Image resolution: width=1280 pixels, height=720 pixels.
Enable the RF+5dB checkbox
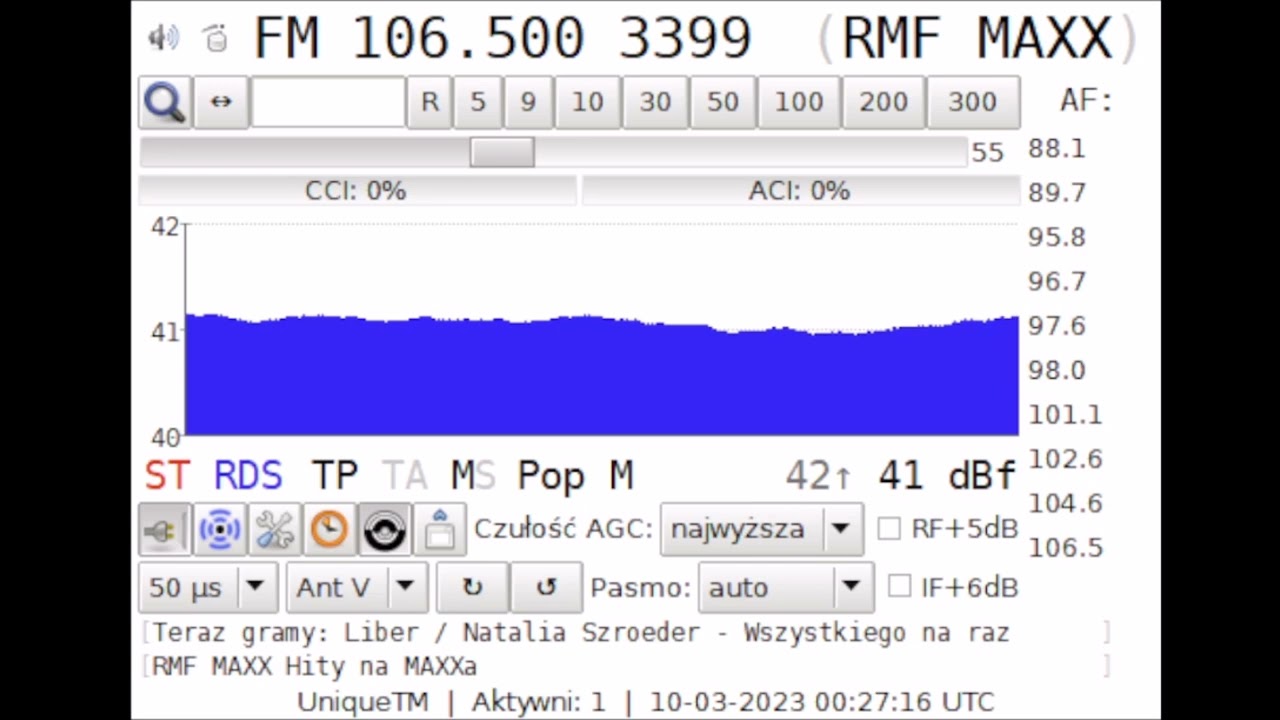pyautogui.click(x=889, y=529)
